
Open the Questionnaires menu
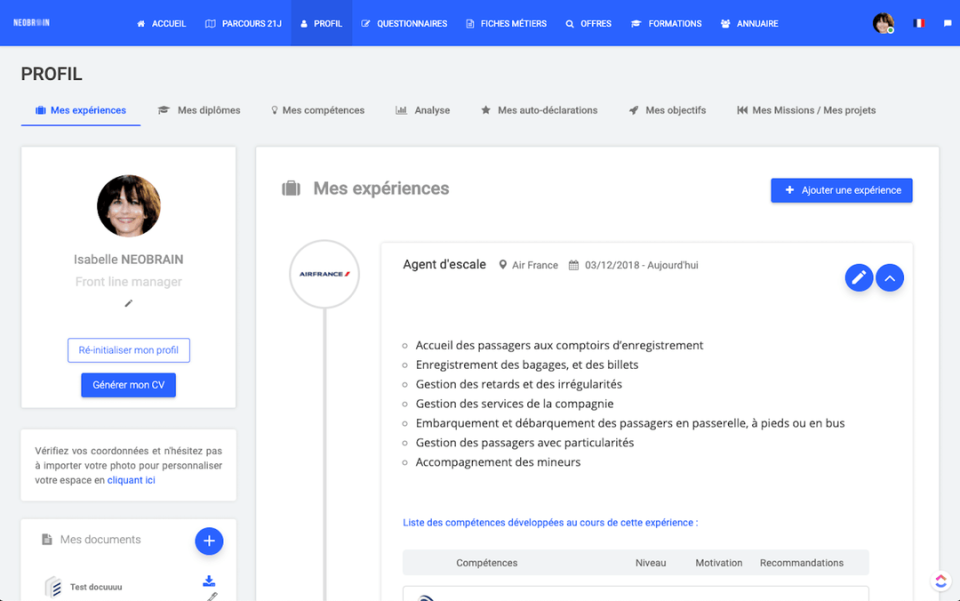404,23
